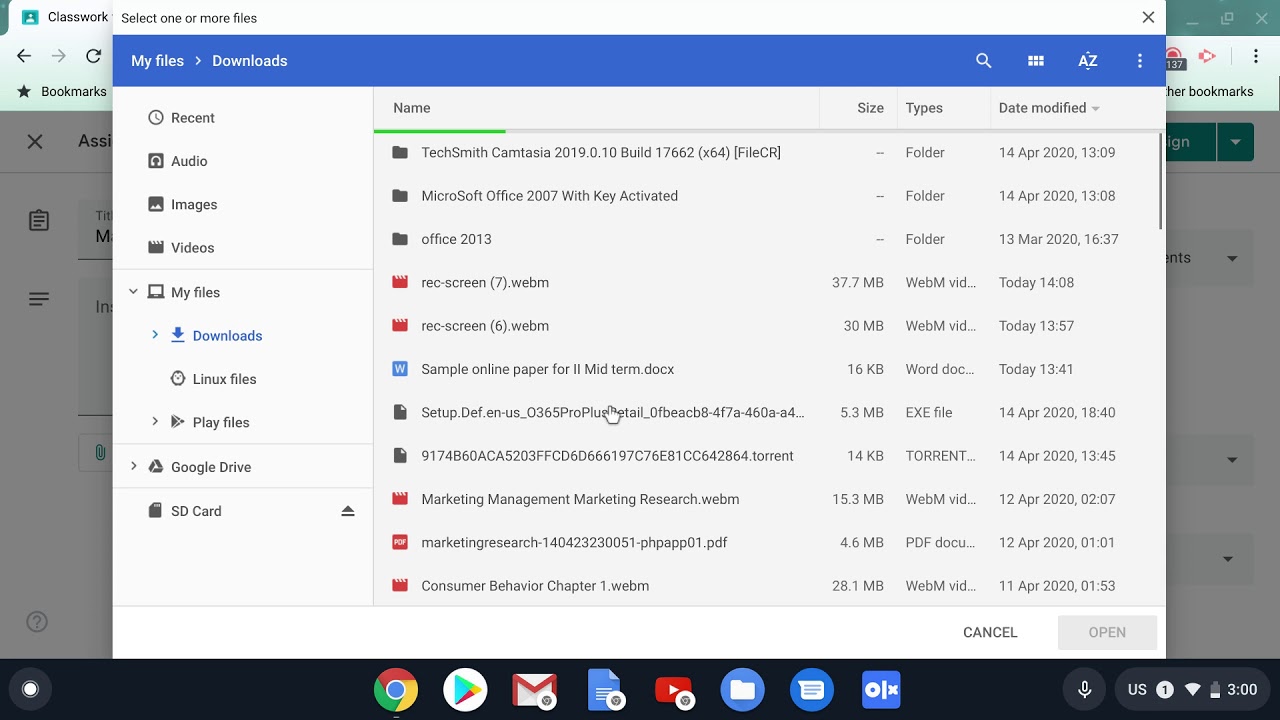Click folder icon of office 2013
This screenshot has height=720, width=1280.
(400, 239)
